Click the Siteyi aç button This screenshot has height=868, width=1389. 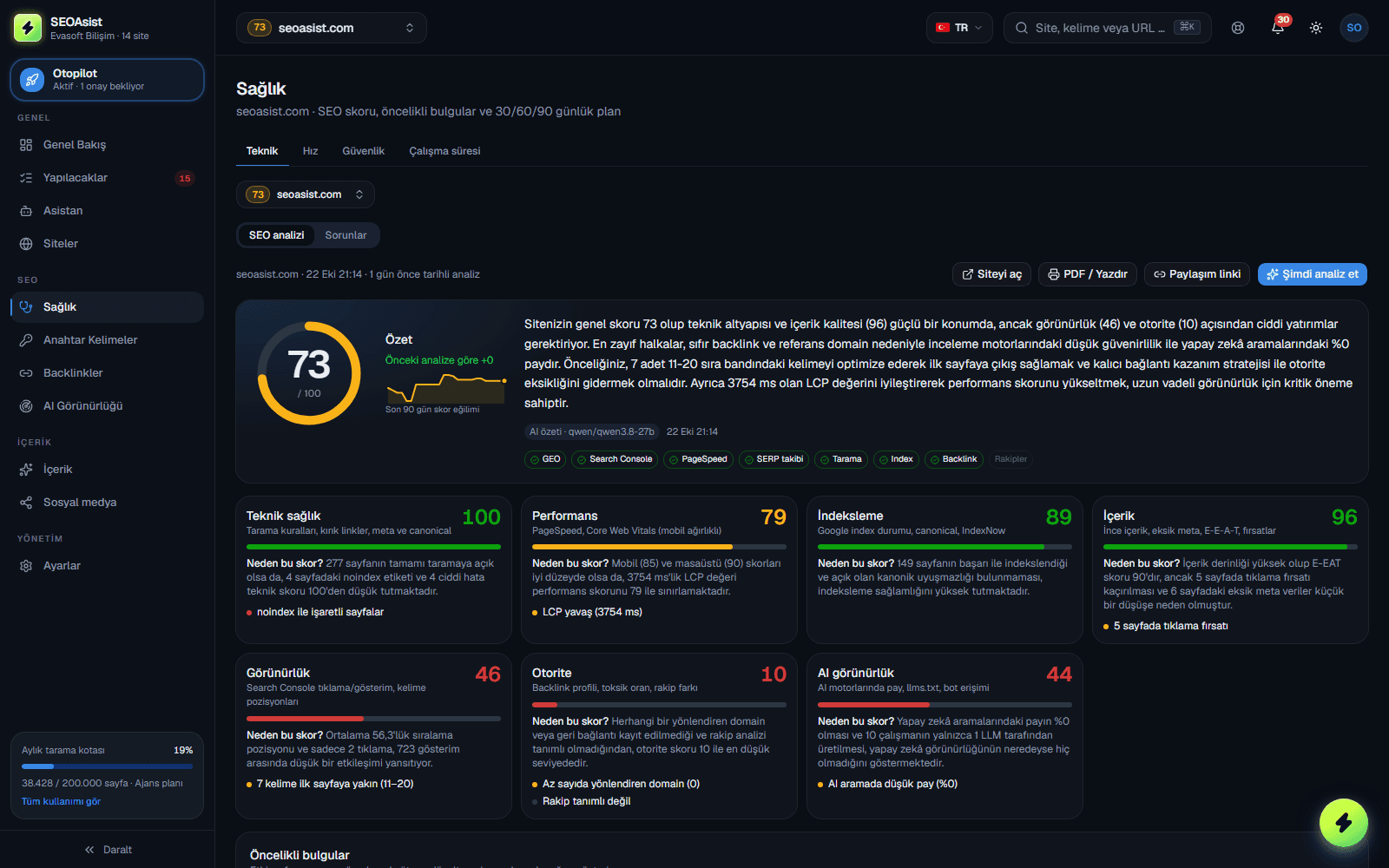(x=991, y=274)
